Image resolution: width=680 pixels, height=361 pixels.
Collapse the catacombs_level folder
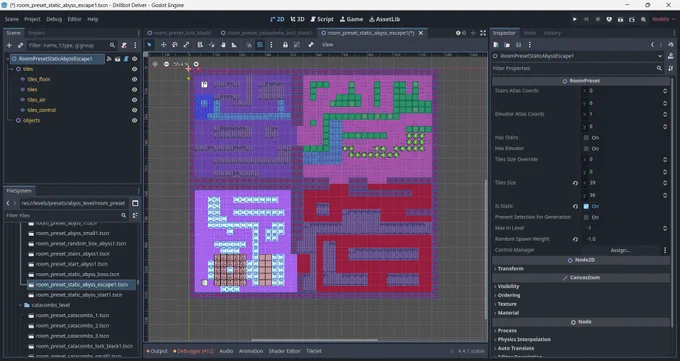[x=20, y=305]
